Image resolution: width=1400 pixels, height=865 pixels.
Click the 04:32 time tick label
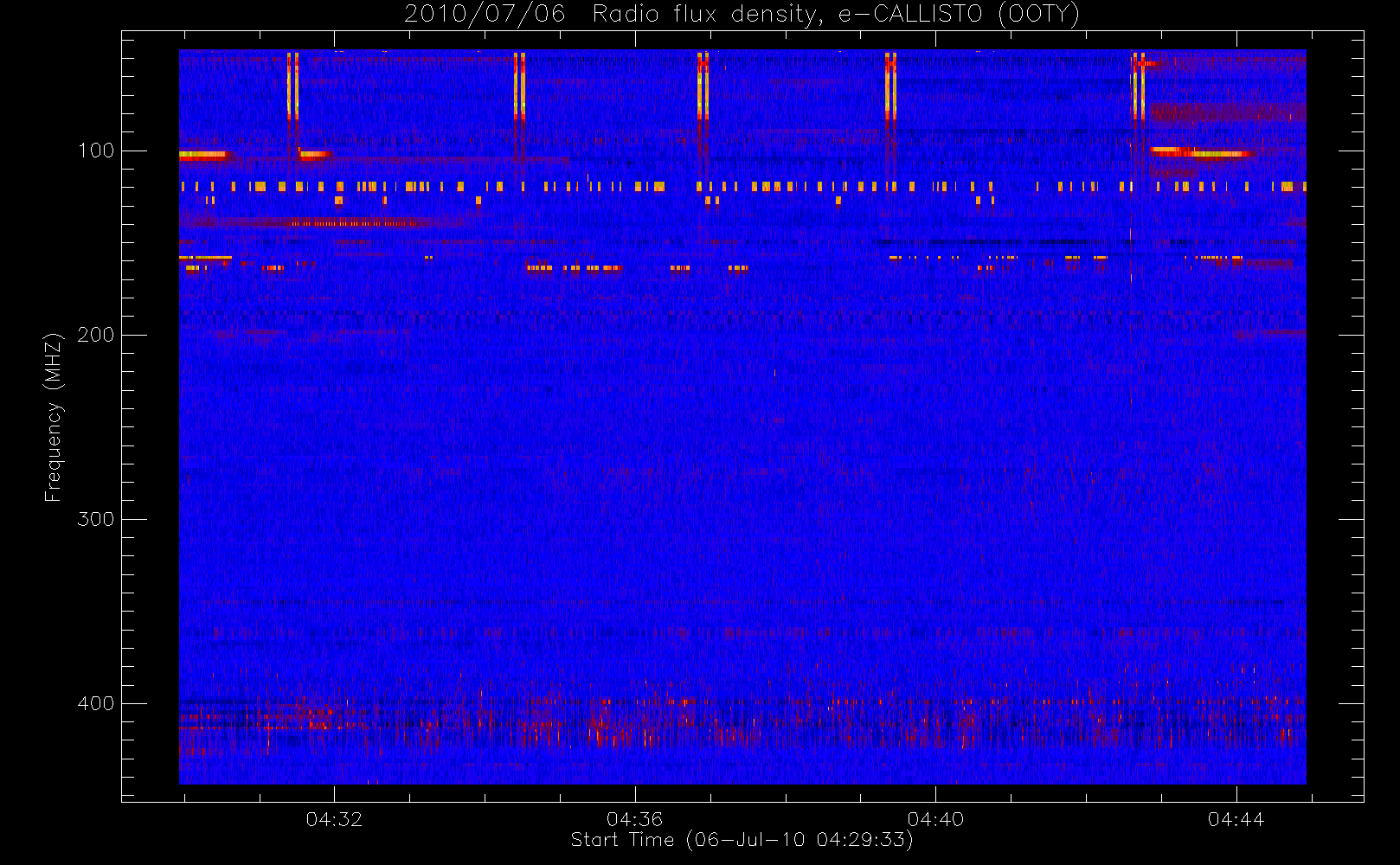[334, 819]
